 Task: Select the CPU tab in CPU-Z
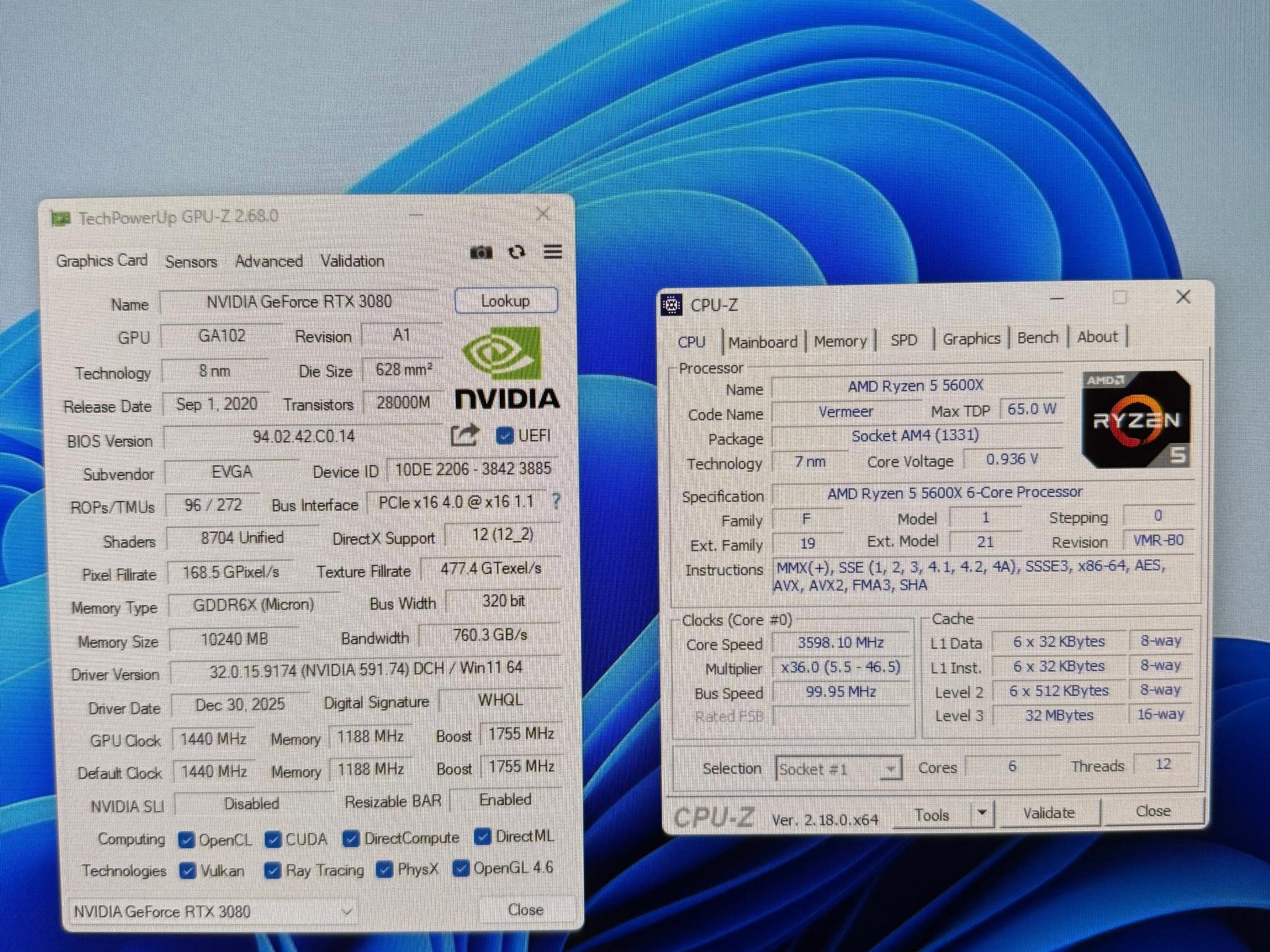pyautogui.click(x=691, y=342)
